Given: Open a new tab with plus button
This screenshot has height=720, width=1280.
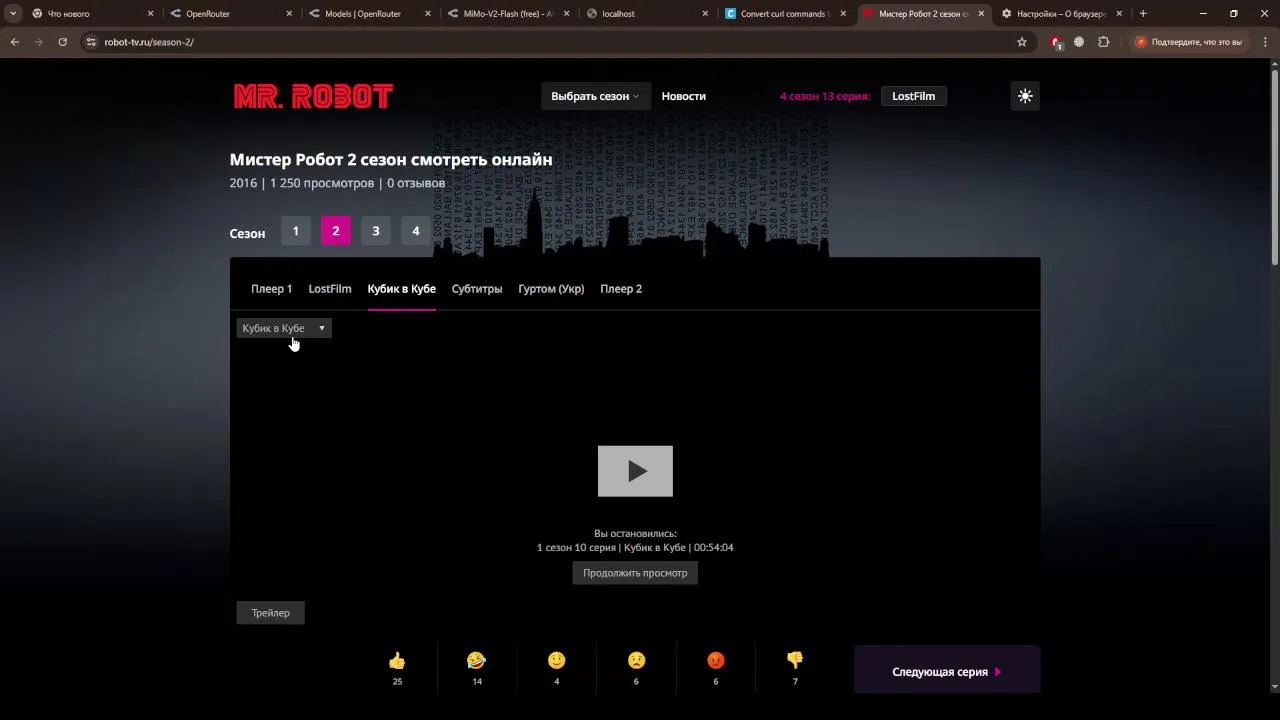Looking at the screenshot, I should [x=1143, y=14].
